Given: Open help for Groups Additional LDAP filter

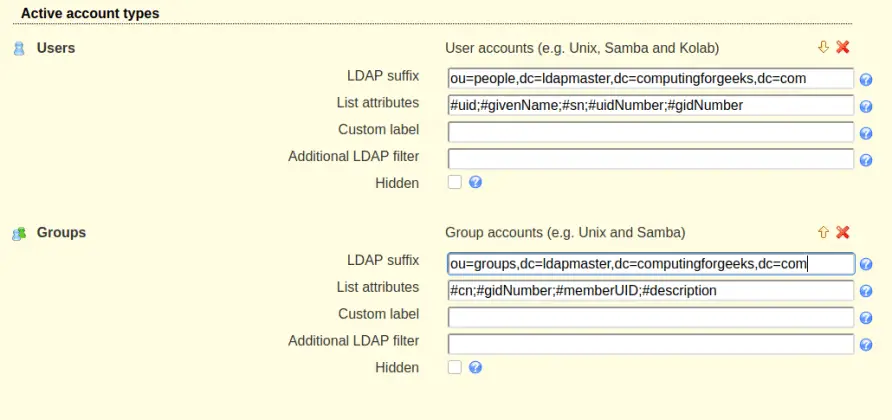Looking at the screenshot, I should point(866,344).
